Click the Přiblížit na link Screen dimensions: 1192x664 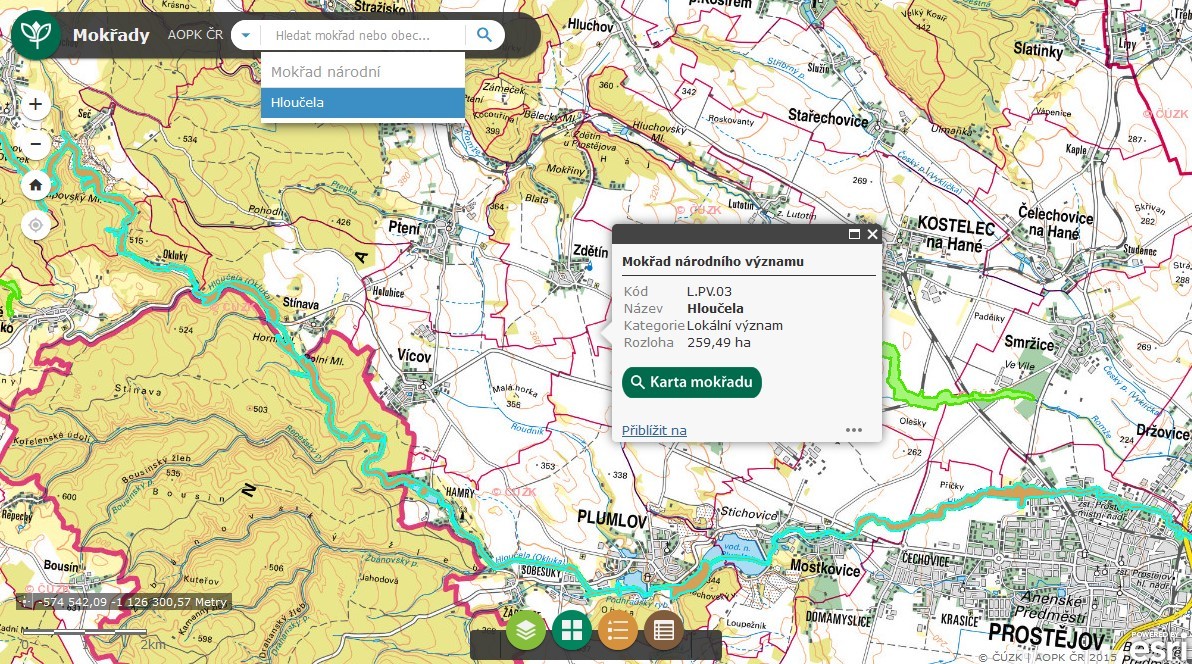click(654, 430)
